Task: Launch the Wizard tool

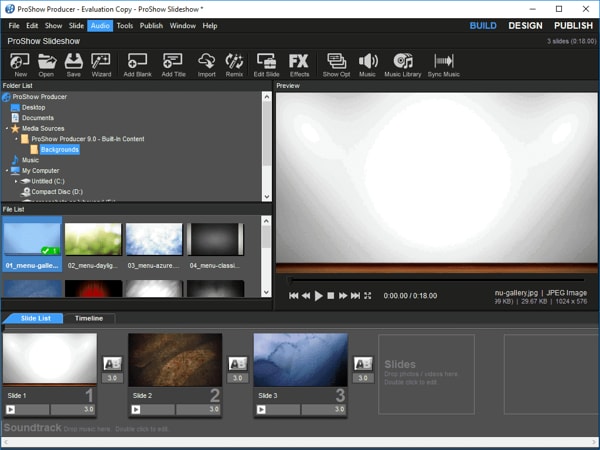Action: coord(101,65)
